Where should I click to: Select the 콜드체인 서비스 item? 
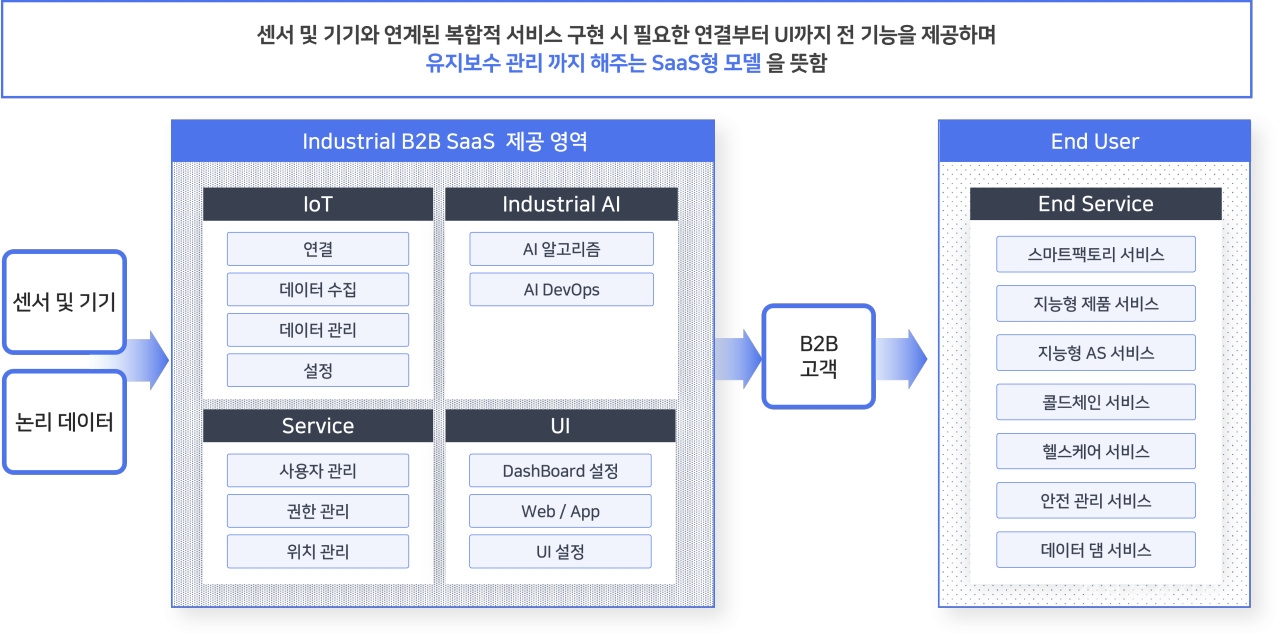point(1095,402)
